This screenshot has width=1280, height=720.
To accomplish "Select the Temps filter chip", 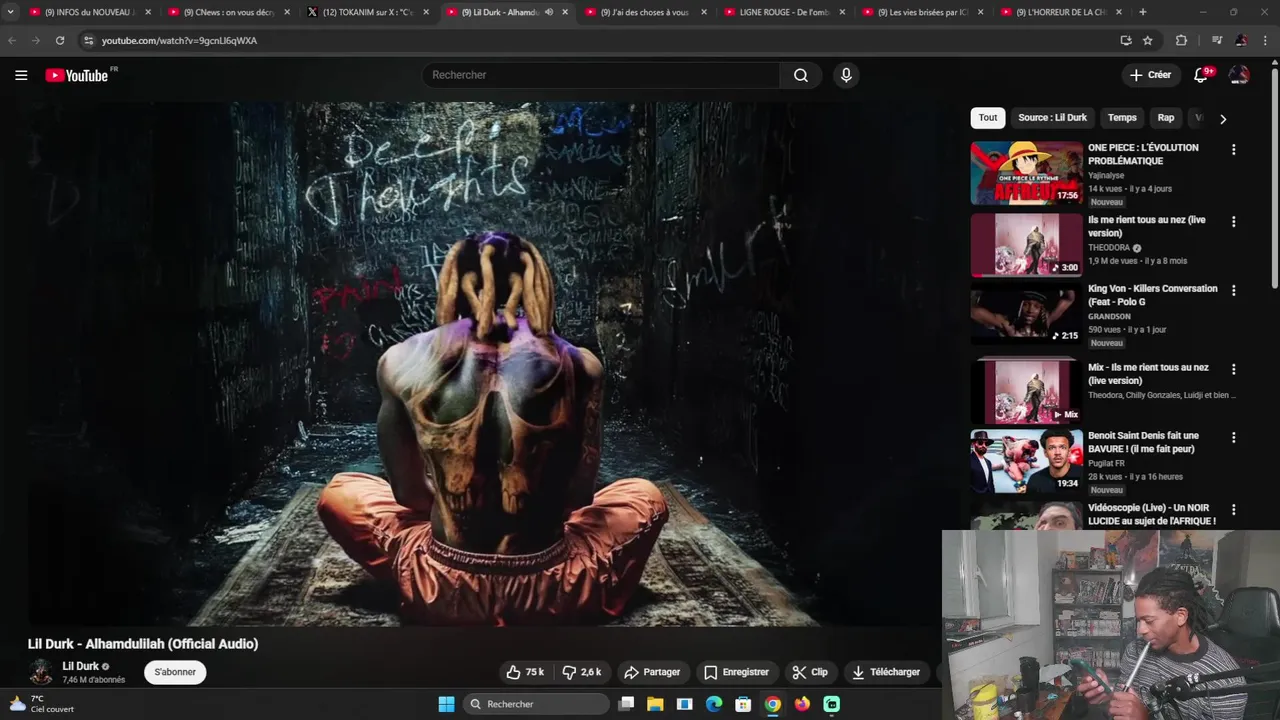I will pos(1122,118).
